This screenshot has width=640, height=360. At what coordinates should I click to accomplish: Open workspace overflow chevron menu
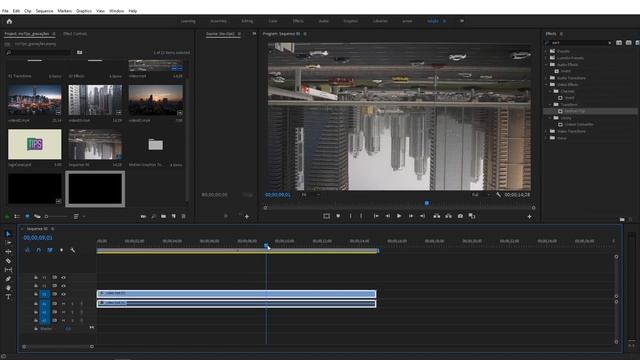tap(462, 21)
